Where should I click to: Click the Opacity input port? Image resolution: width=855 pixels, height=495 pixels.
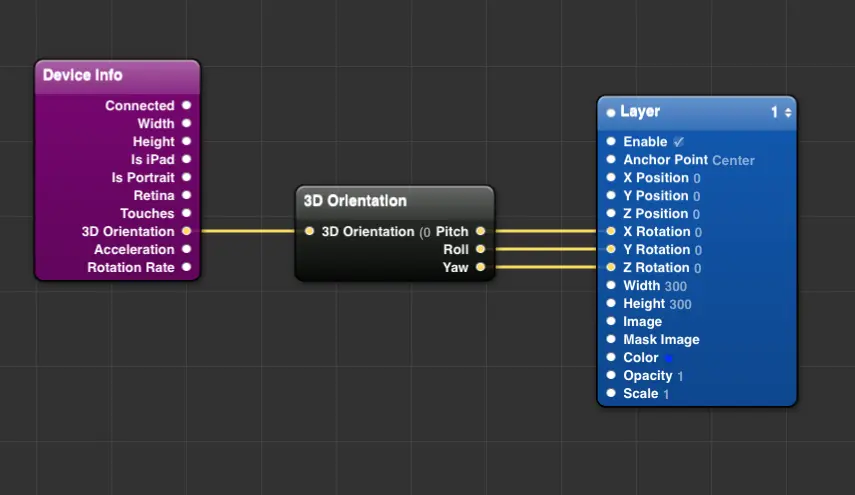(x=611, y=375)
